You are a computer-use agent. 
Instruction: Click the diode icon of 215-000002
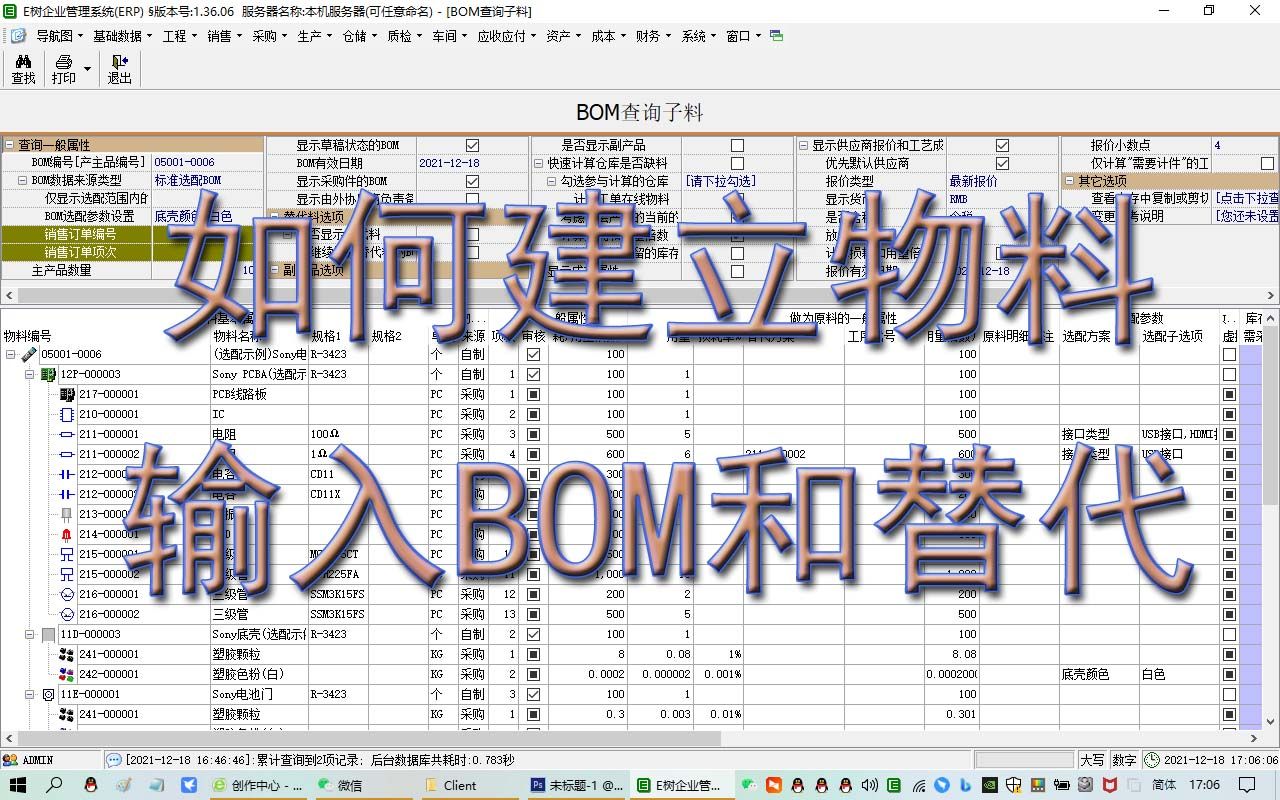click(x=67, y=574)
